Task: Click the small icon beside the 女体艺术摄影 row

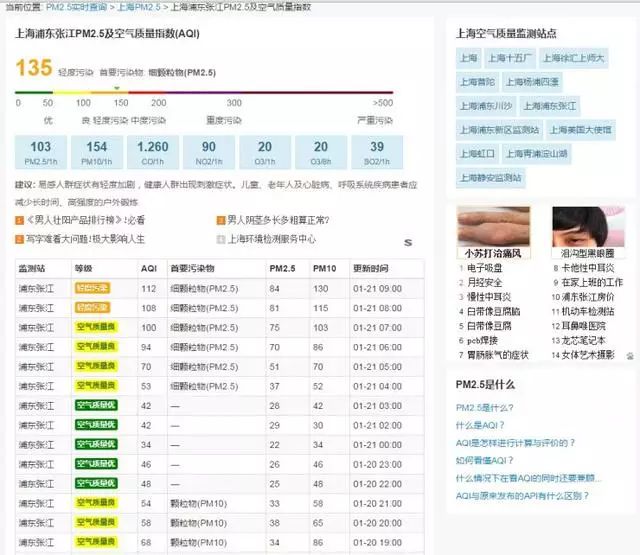Action: click(x=630, y=356)
